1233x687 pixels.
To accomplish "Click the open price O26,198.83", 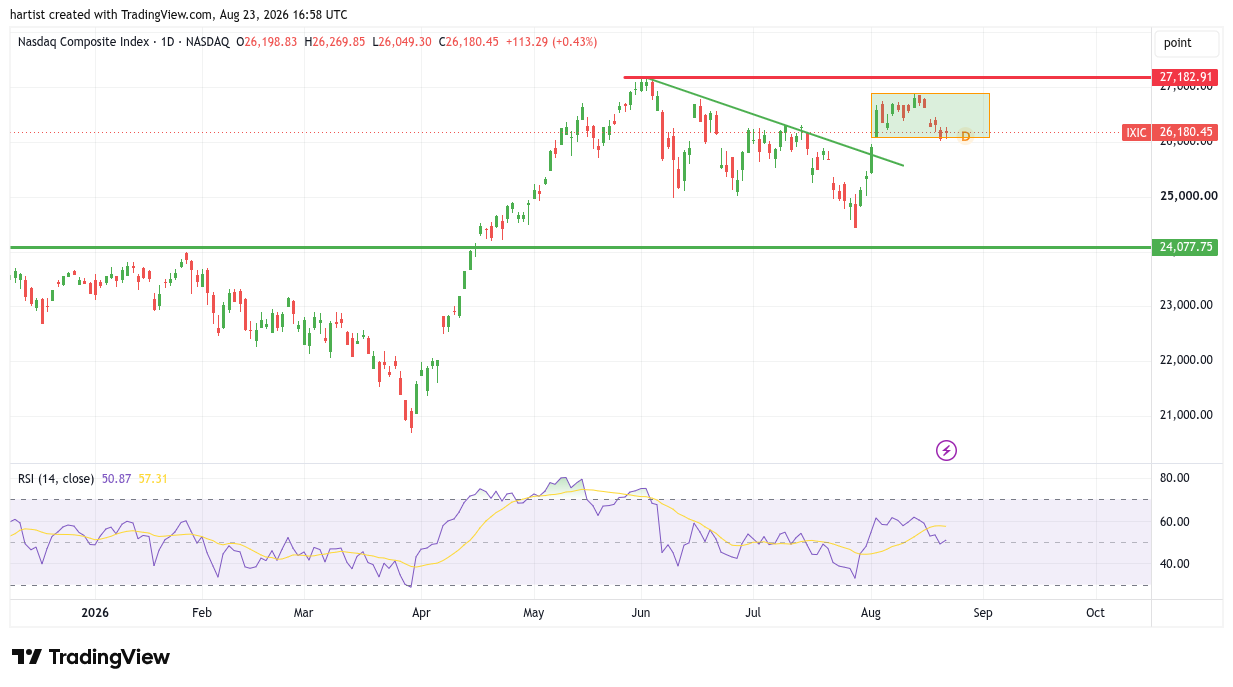I will pos(266,42).
